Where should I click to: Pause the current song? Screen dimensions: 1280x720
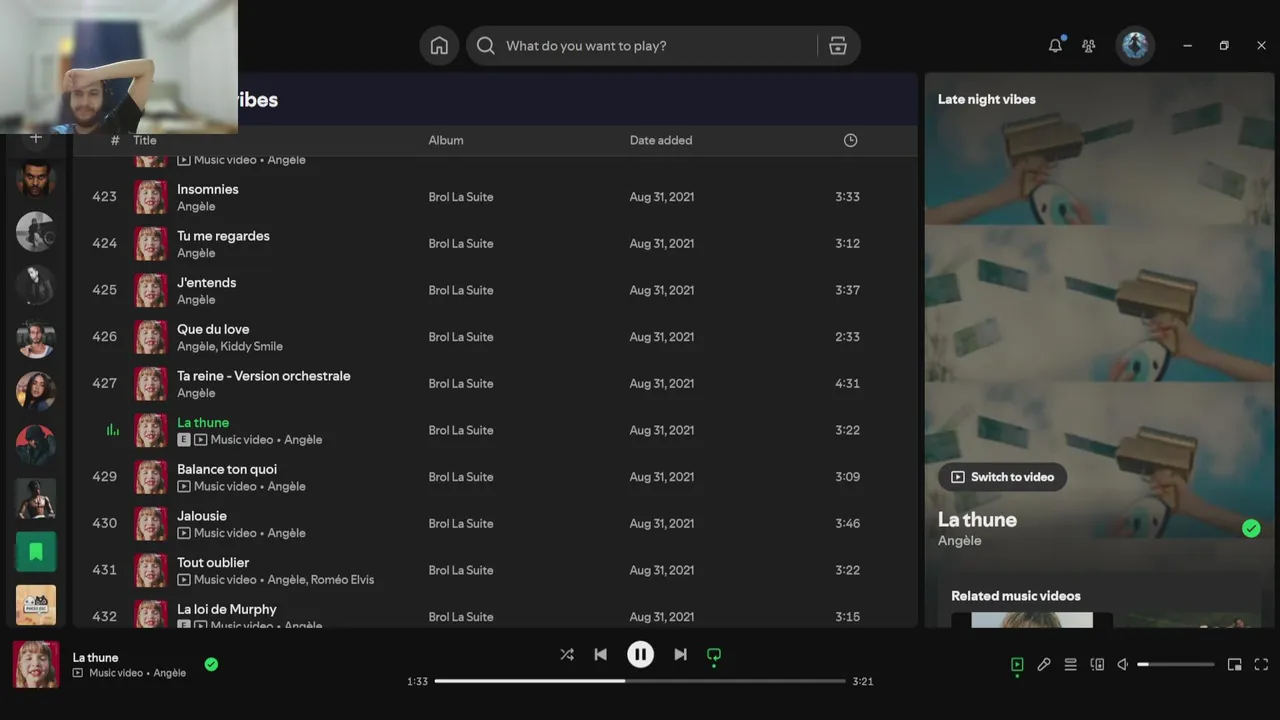tap(640, 654)
